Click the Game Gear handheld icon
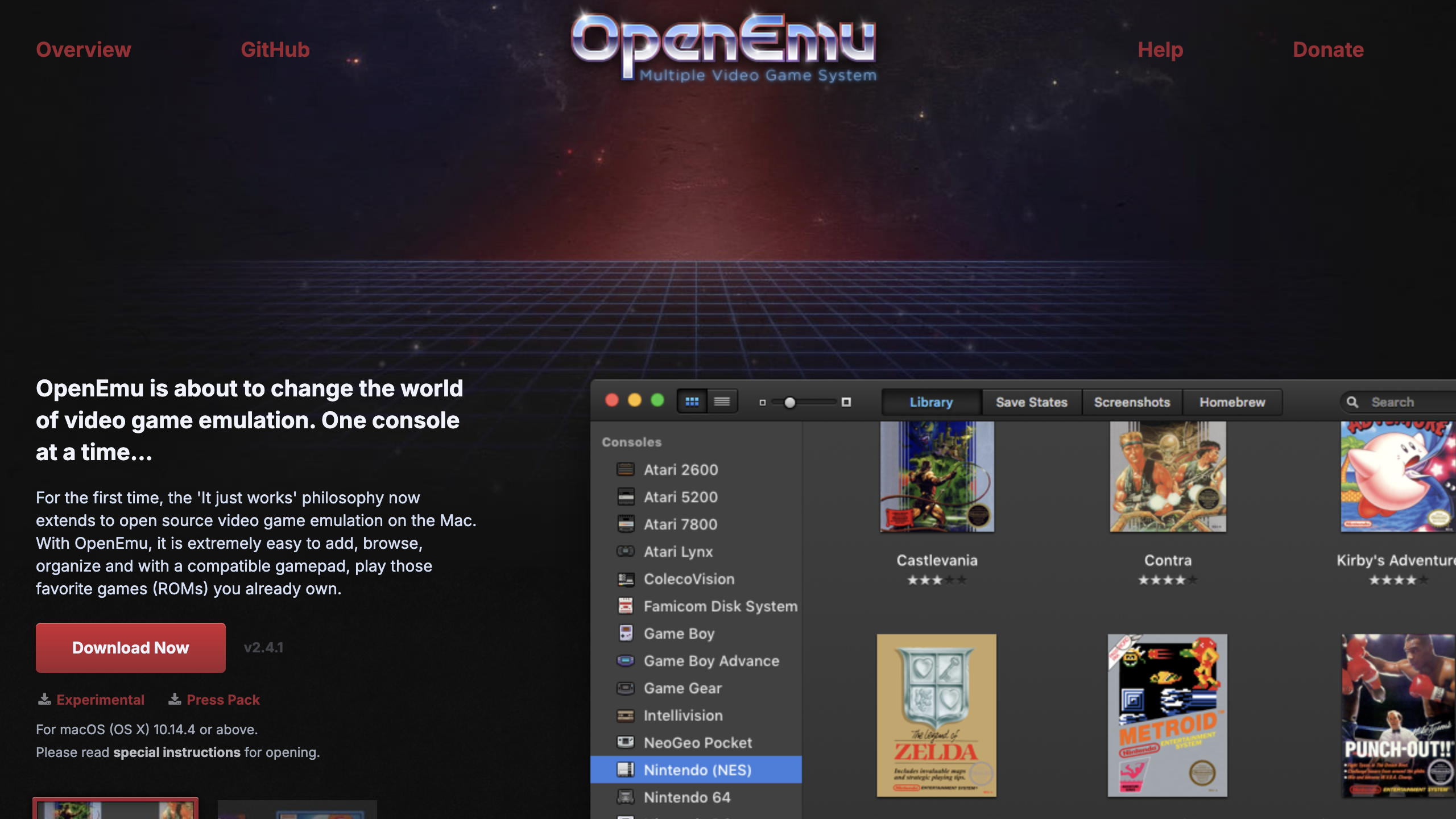This screenshot has width=1456, height=819. [626, 688]
